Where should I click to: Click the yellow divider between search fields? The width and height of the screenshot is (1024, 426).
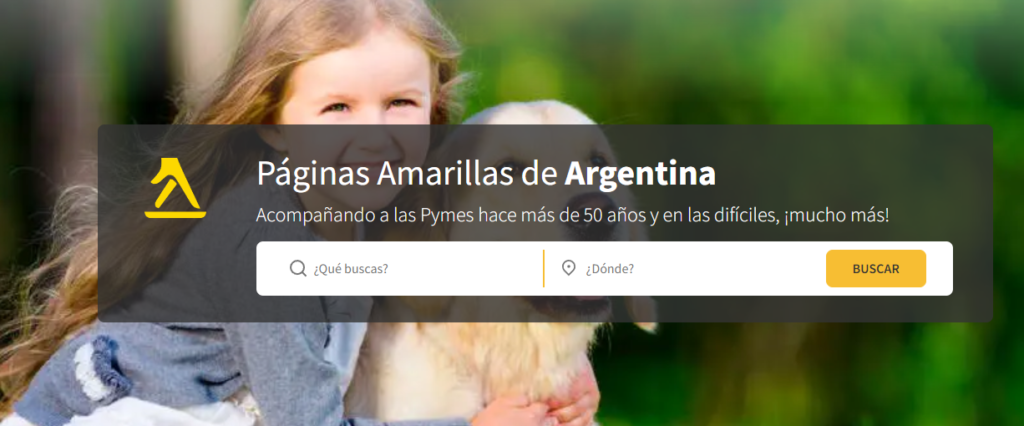[543, 269]
